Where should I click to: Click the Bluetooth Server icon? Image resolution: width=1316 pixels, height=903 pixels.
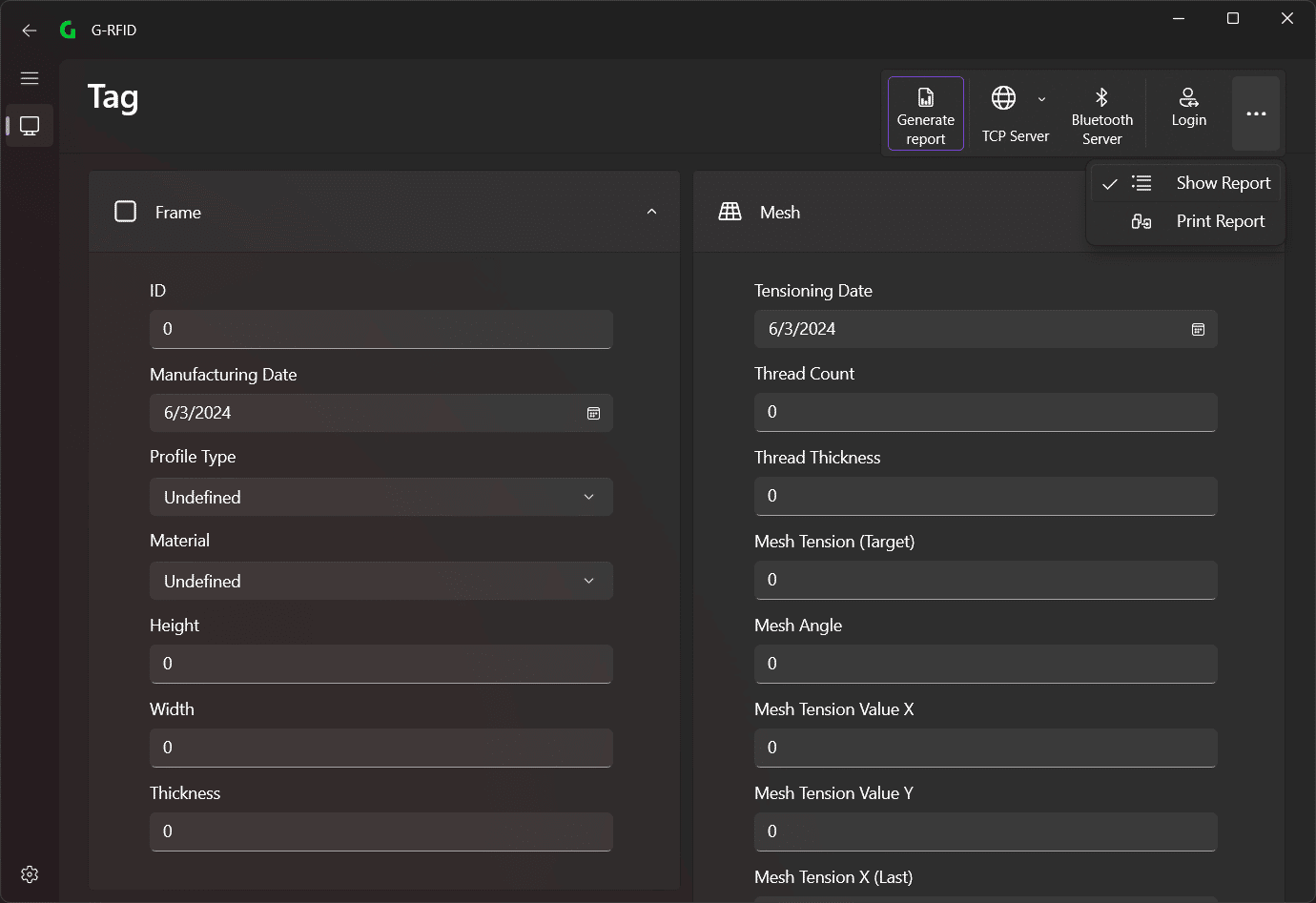1101,97
